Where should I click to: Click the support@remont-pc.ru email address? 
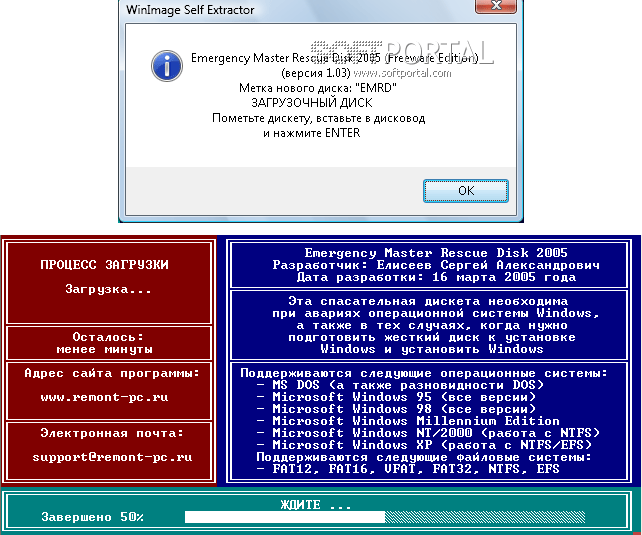(112, 457)
